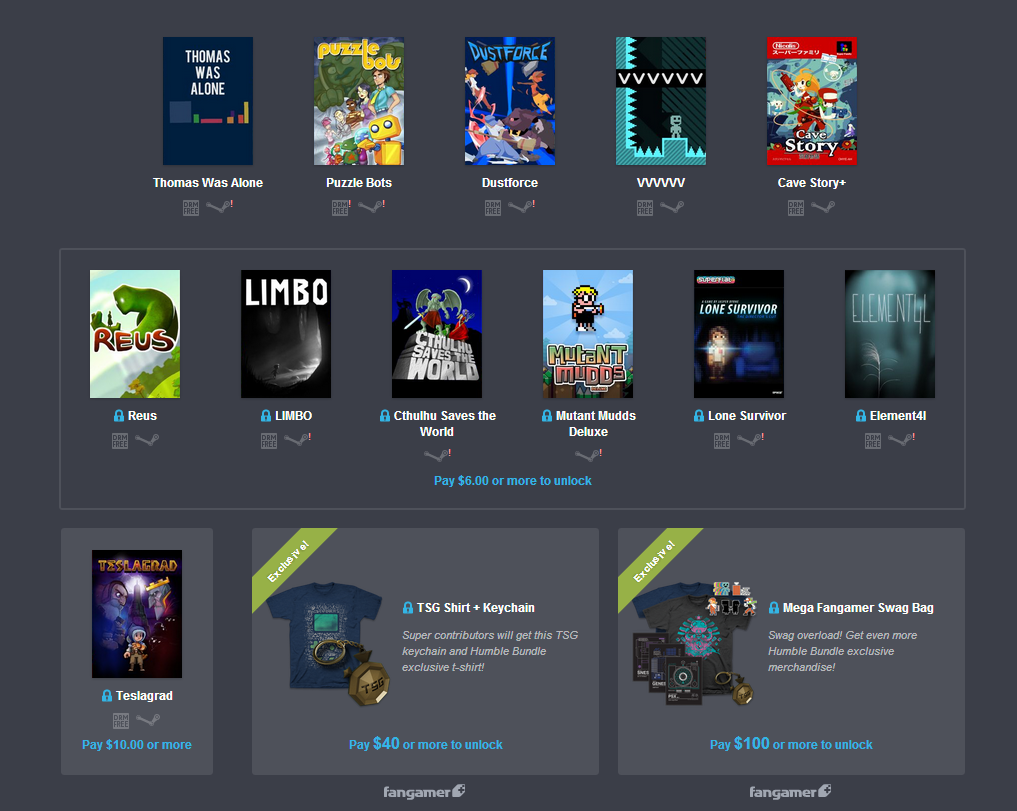Click the Steam icon under Cthulhu Saves the World

click(x=436, y=455)
